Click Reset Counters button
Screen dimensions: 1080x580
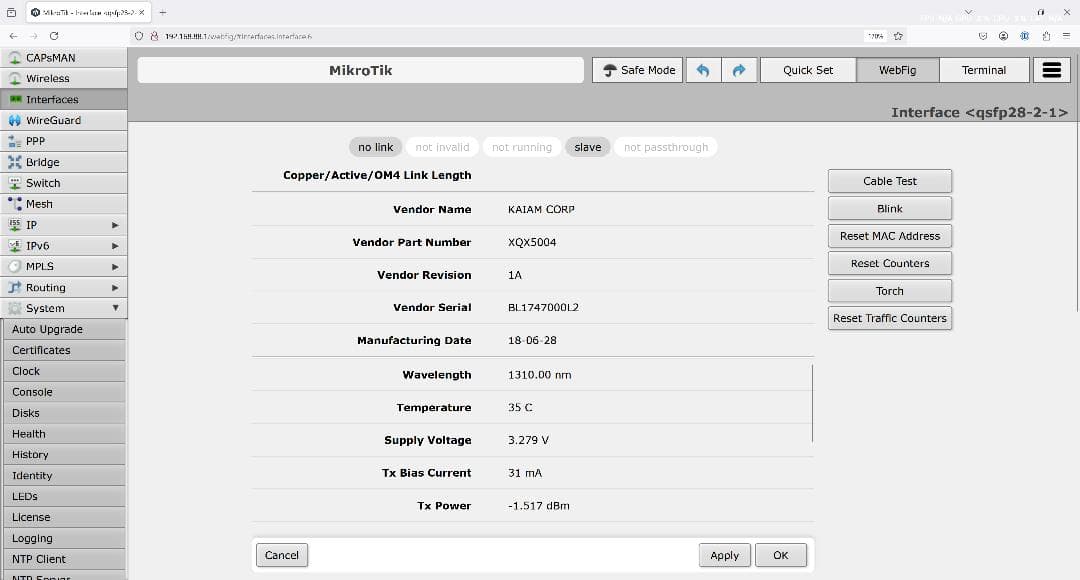(x=890, y=263)
